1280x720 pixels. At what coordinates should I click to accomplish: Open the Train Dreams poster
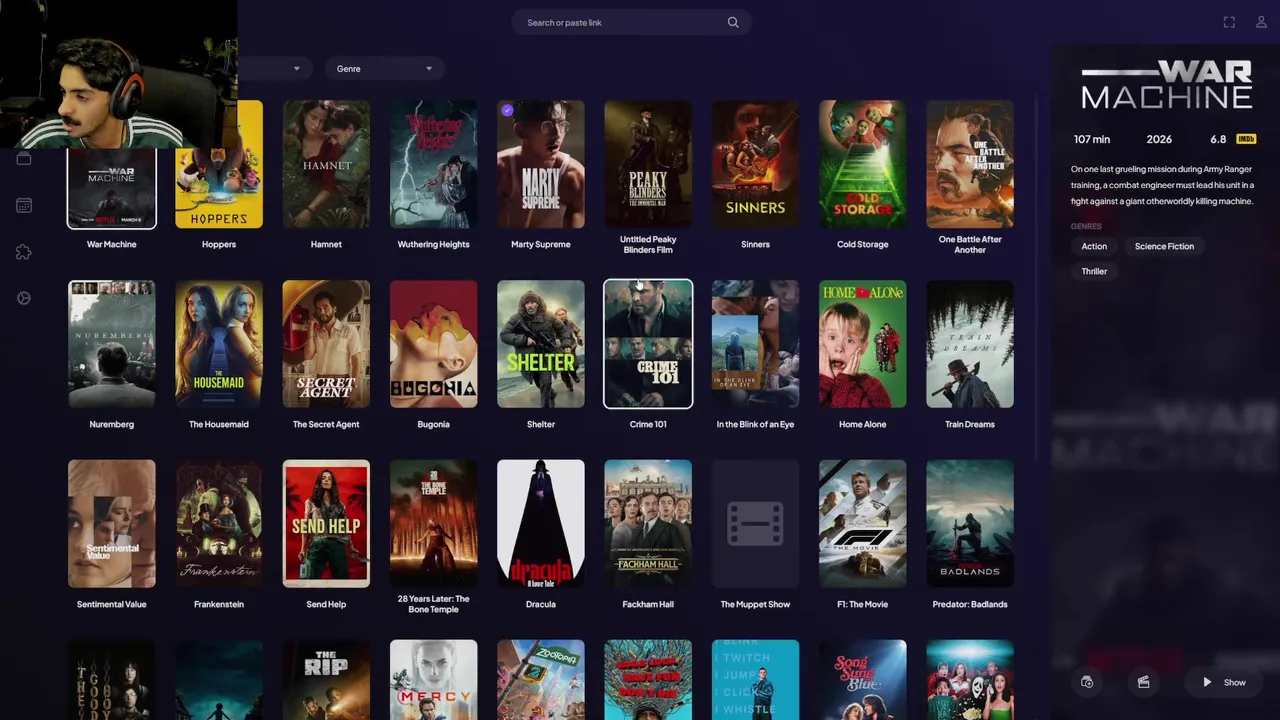(x=970, y=344)
